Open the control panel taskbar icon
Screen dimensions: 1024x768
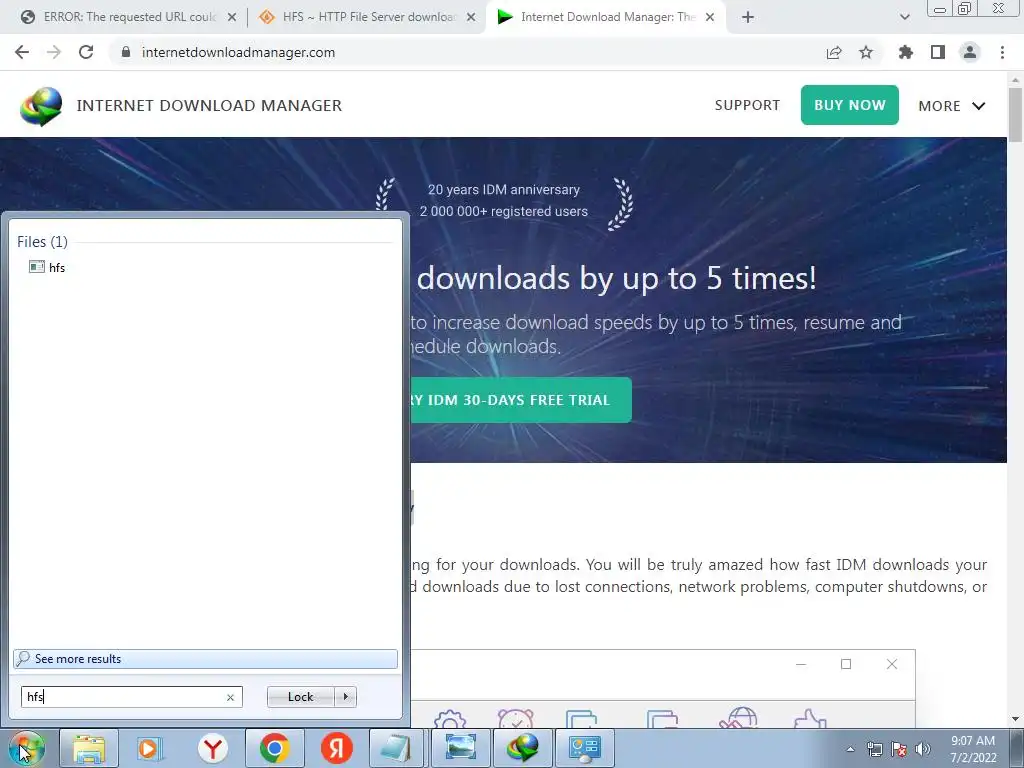[x=584, y=748]
